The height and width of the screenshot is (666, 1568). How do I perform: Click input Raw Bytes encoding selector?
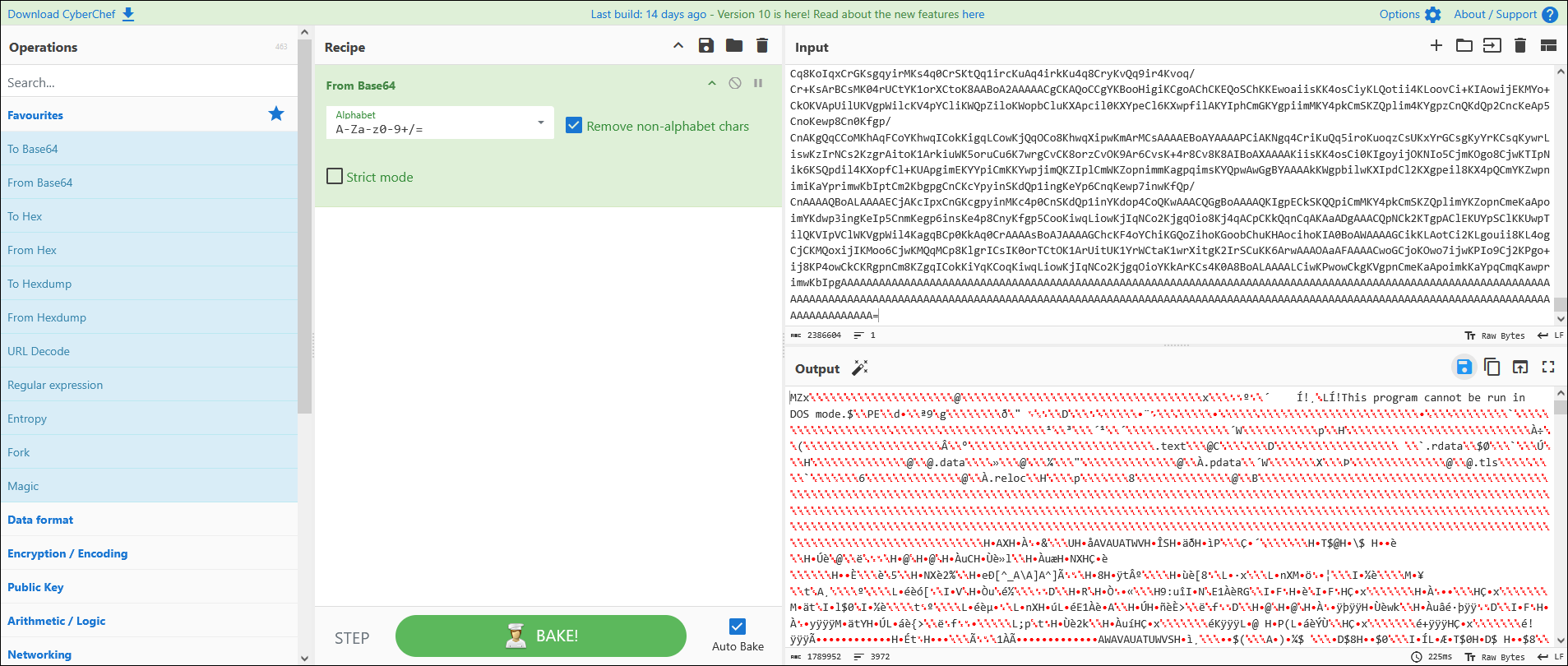click(1495, 335)
